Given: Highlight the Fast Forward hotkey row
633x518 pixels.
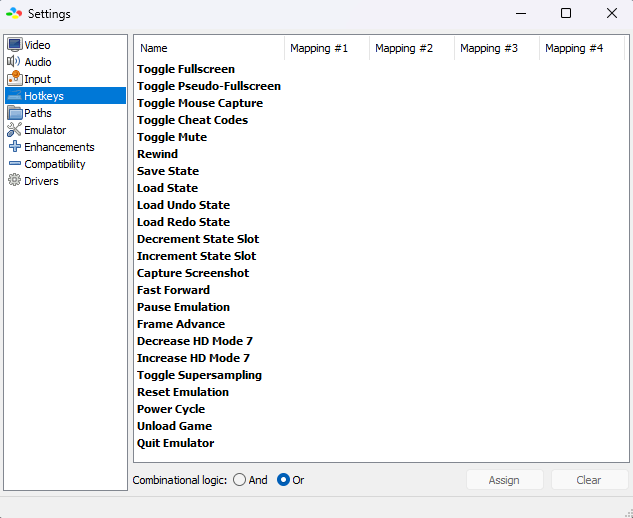Looking at the screenshot, I should pyautogui.click(x=173, y=290).
